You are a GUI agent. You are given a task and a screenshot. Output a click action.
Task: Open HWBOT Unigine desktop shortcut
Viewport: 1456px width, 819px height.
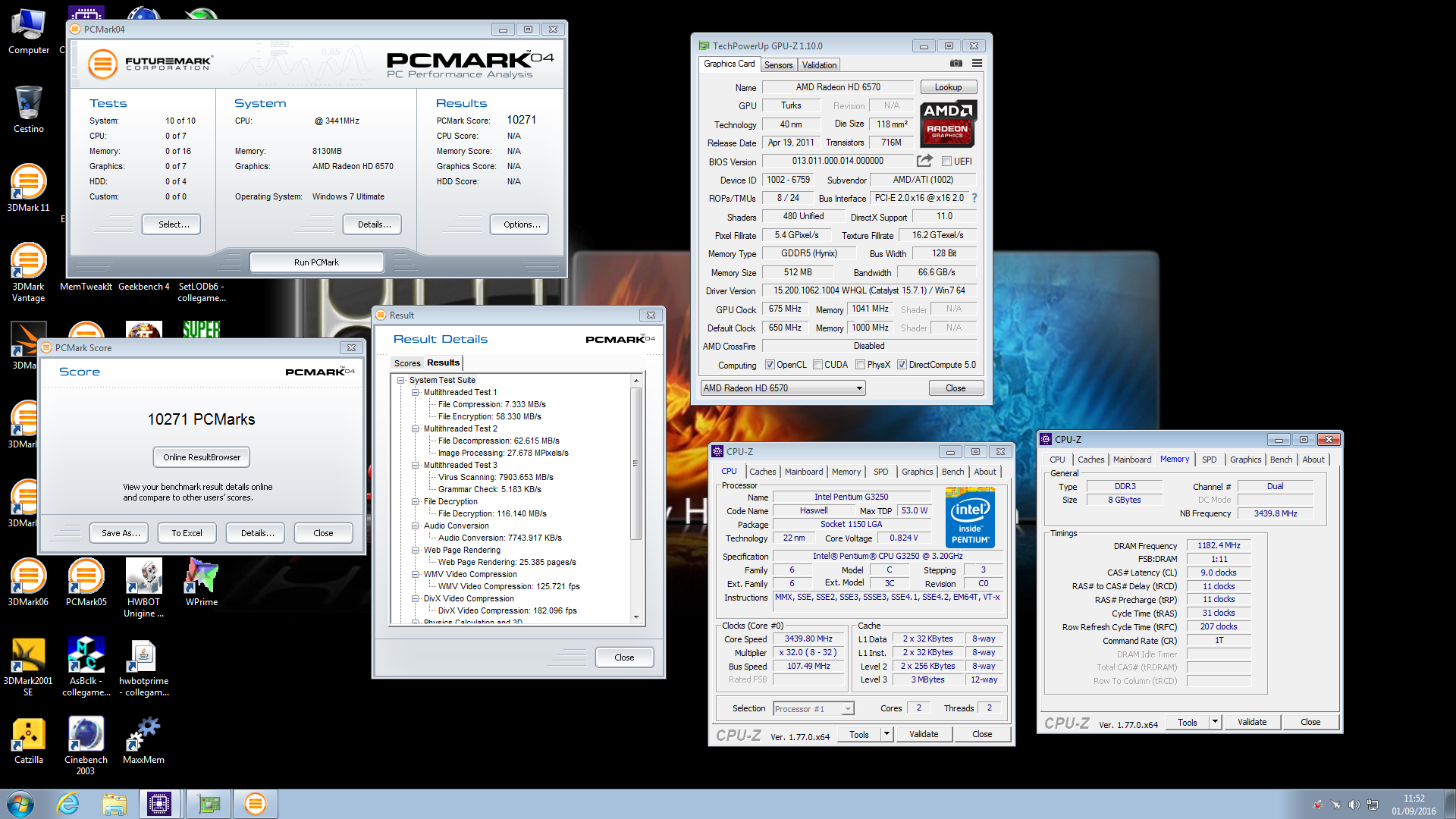(x=143, y=588)
